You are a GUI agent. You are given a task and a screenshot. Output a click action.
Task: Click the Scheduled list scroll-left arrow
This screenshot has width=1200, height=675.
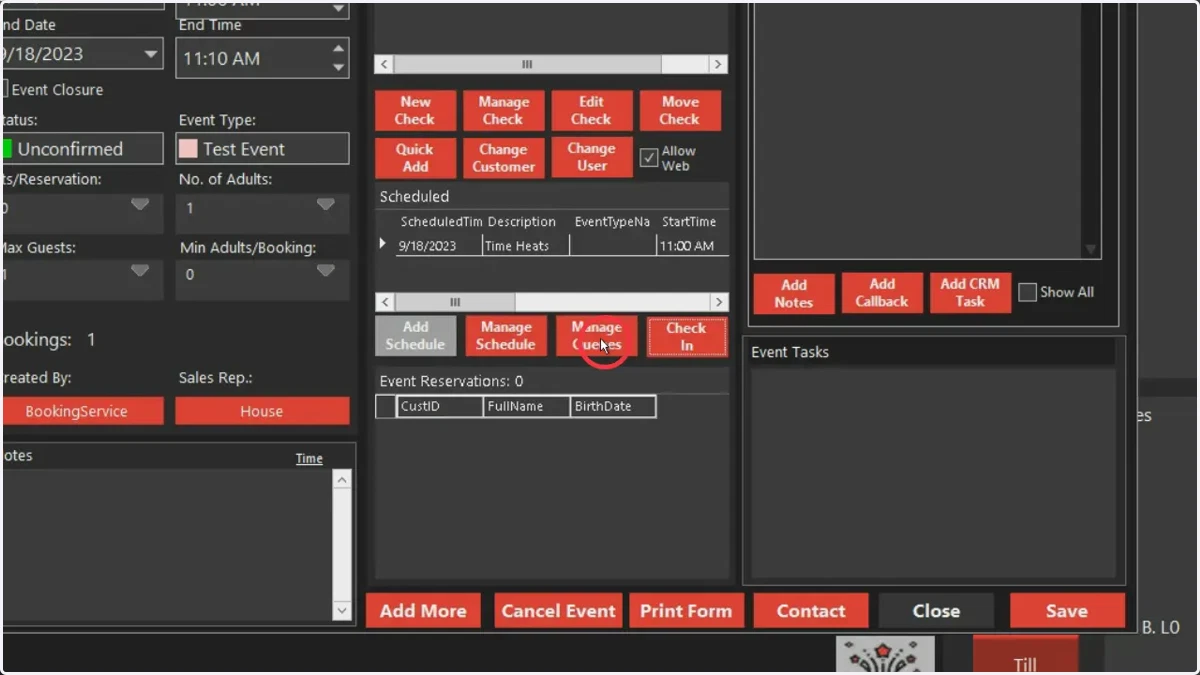pos(384,302)
